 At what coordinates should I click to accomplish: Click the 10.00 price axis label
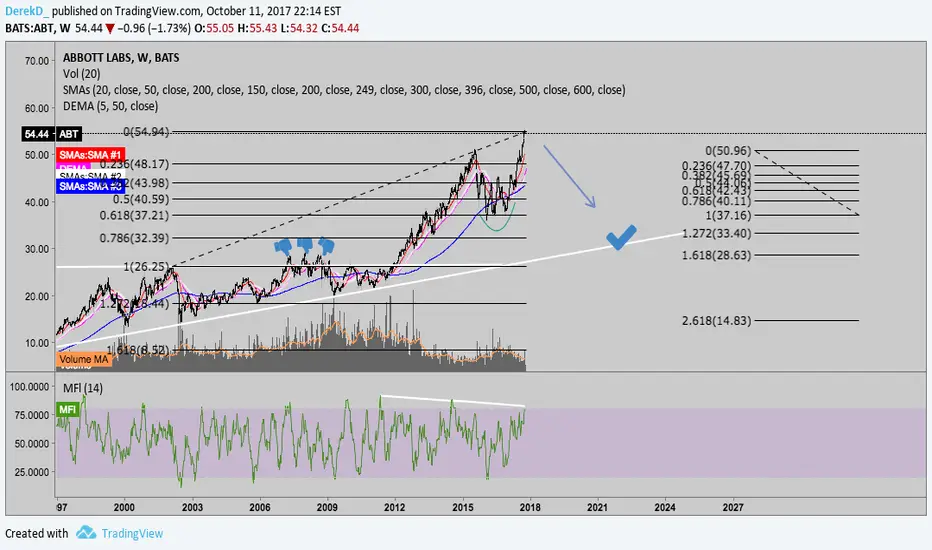(37, 343)
